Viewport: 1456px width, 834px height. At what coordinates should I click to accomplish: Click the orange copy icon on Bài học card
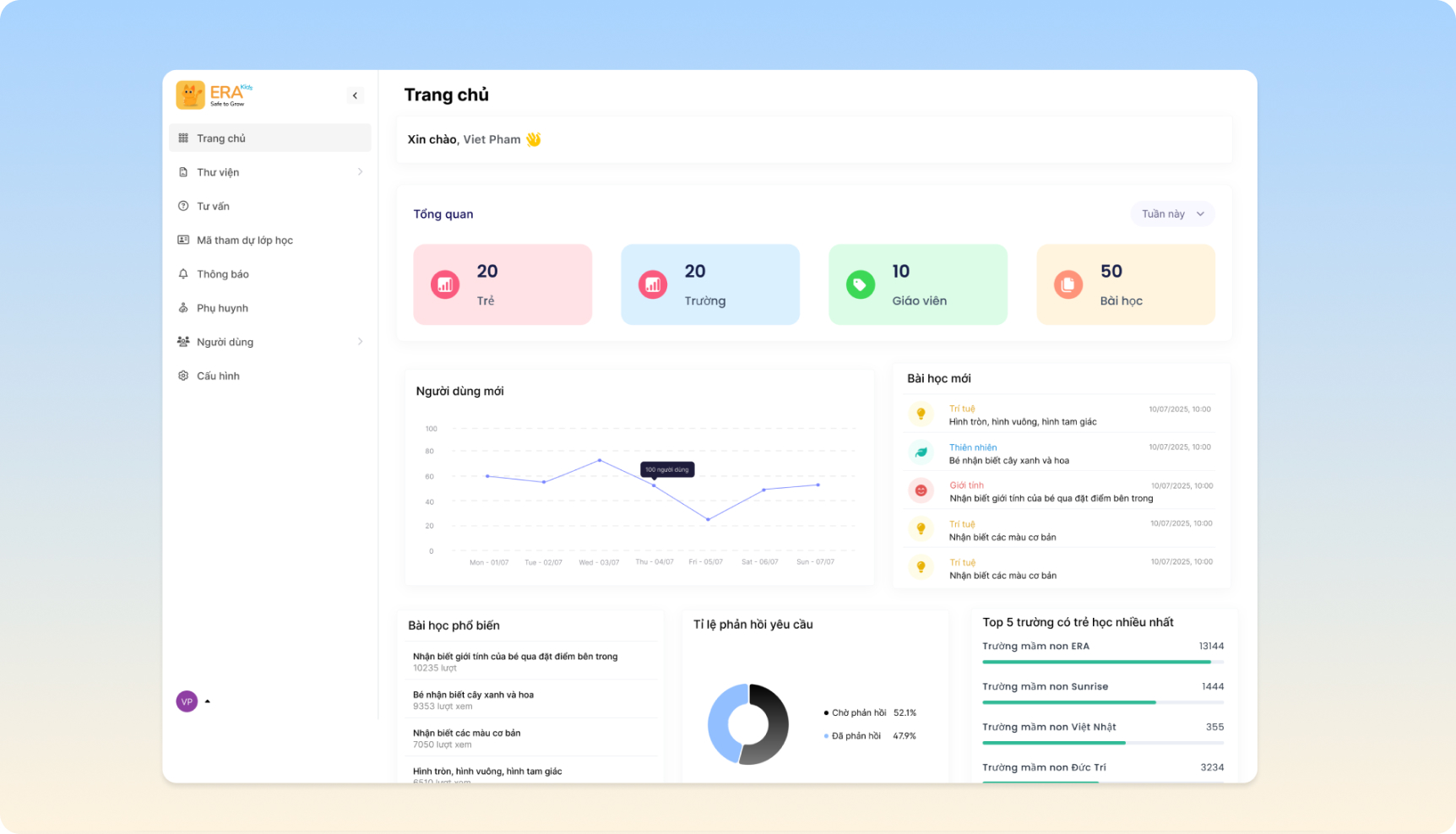click(1068, 285)
